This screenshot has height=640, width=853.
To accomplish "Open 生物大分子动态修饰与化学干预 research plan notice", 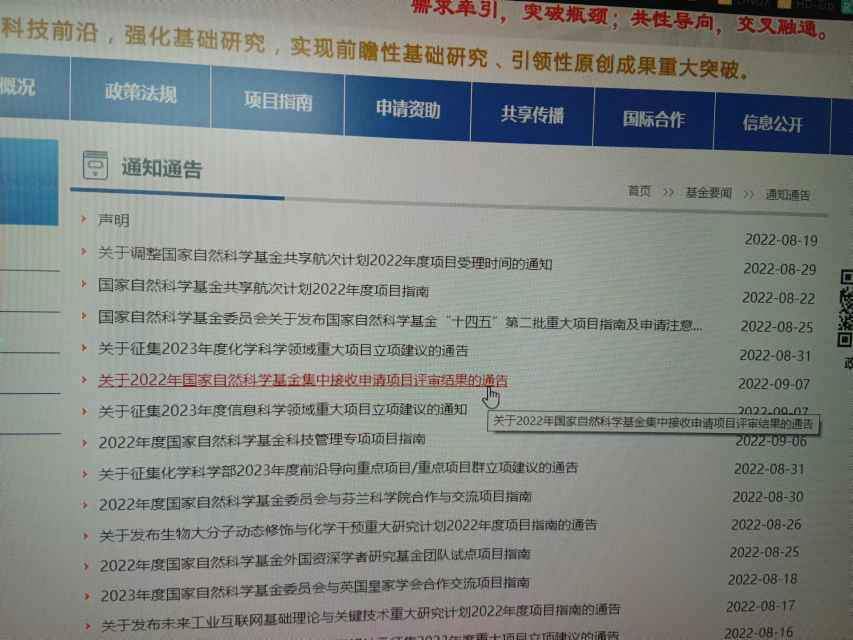I will pyautogui.click(x=348, y=530).
